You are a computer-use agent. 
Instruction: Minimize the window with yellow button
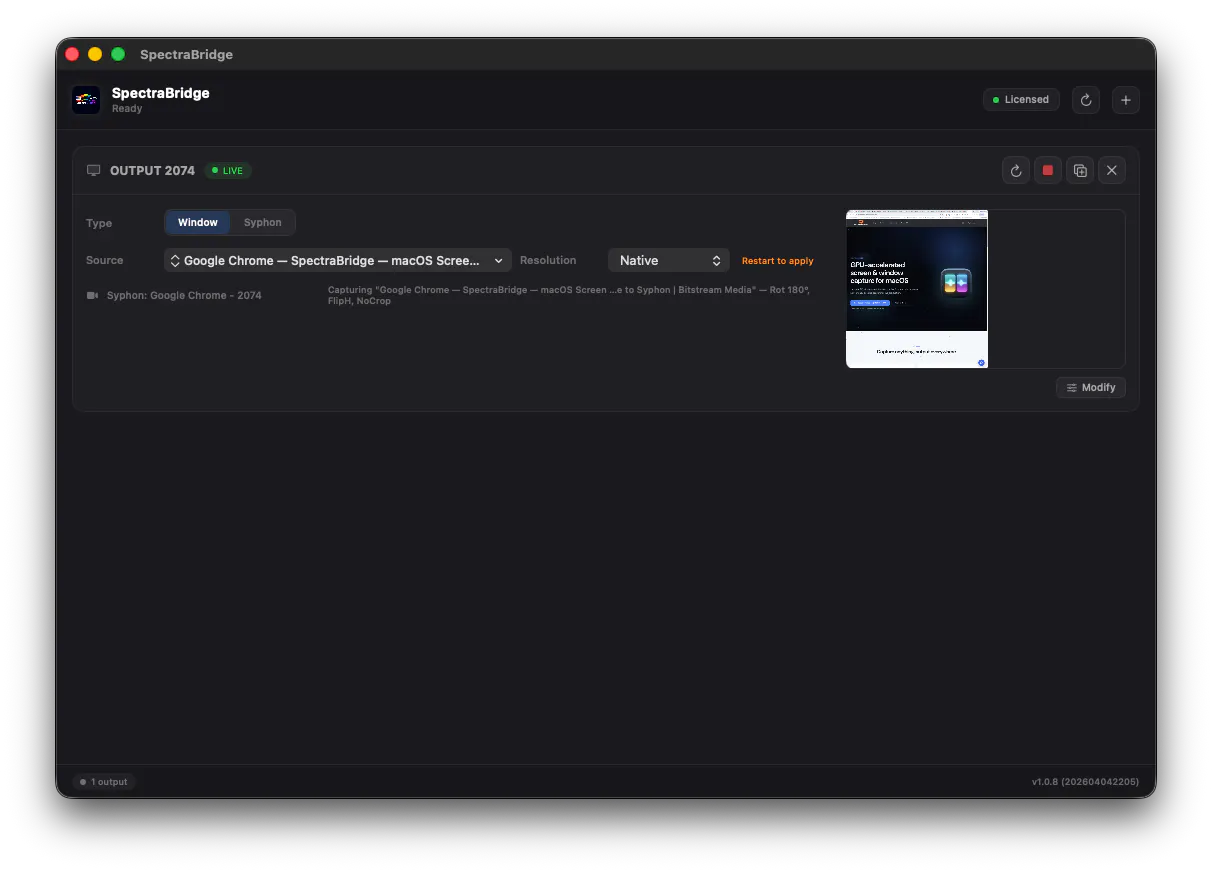(x=95, y=54)
